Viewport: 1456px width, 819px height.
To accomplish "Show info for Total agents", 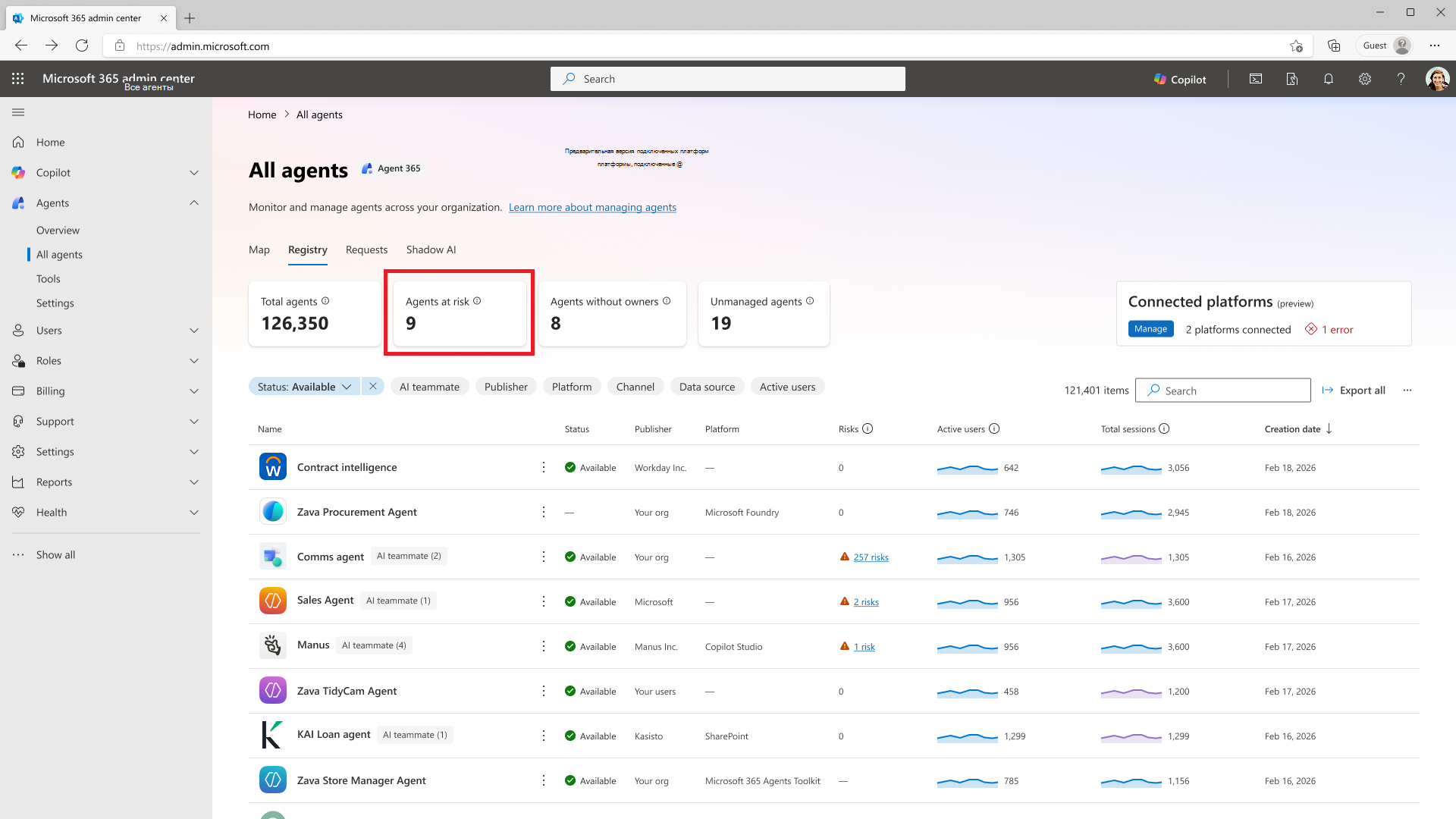I will pos(325,301).
